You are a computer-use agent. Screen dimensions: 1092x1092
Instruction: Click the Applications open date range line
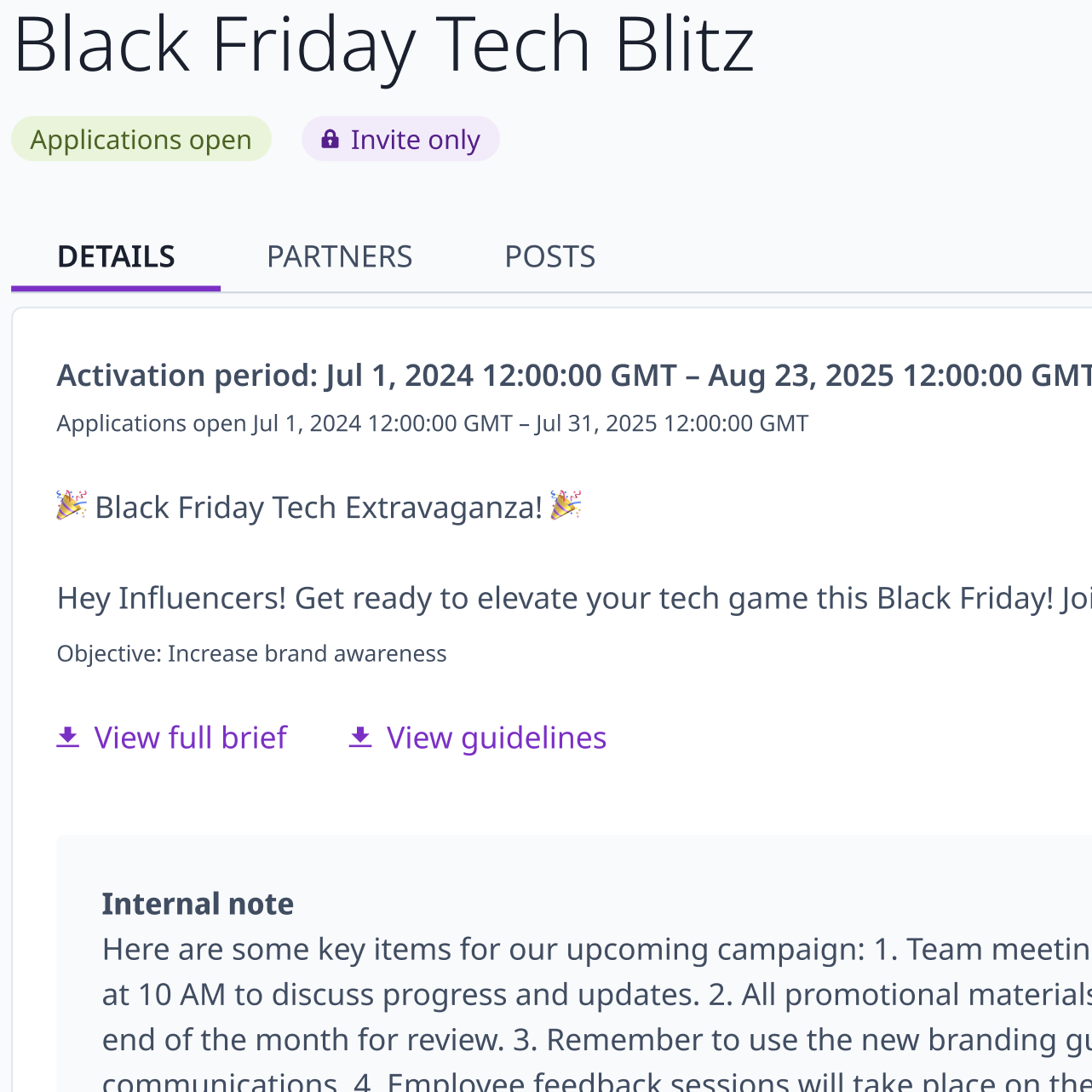(432, 423)
